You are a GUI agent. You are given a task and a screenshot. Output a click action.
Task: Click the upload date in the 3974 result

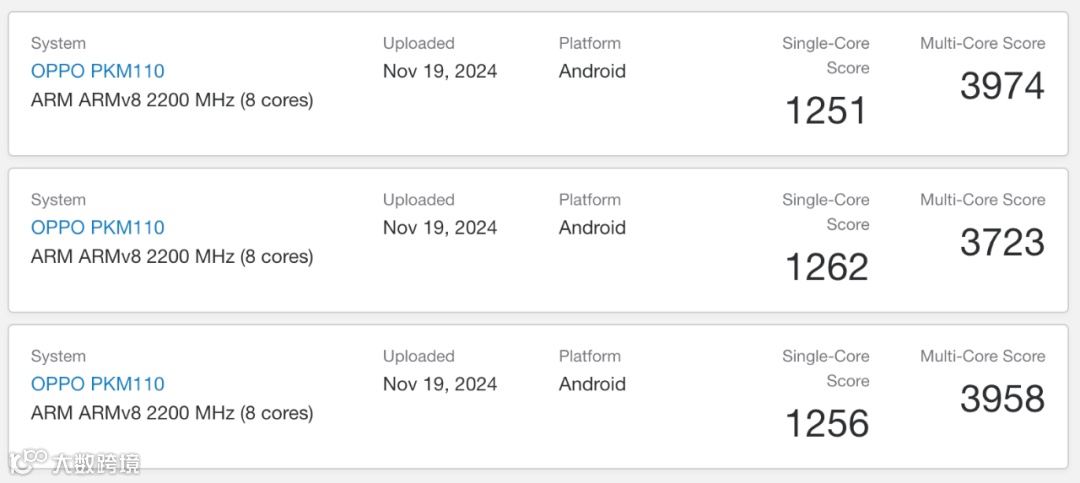440,71
